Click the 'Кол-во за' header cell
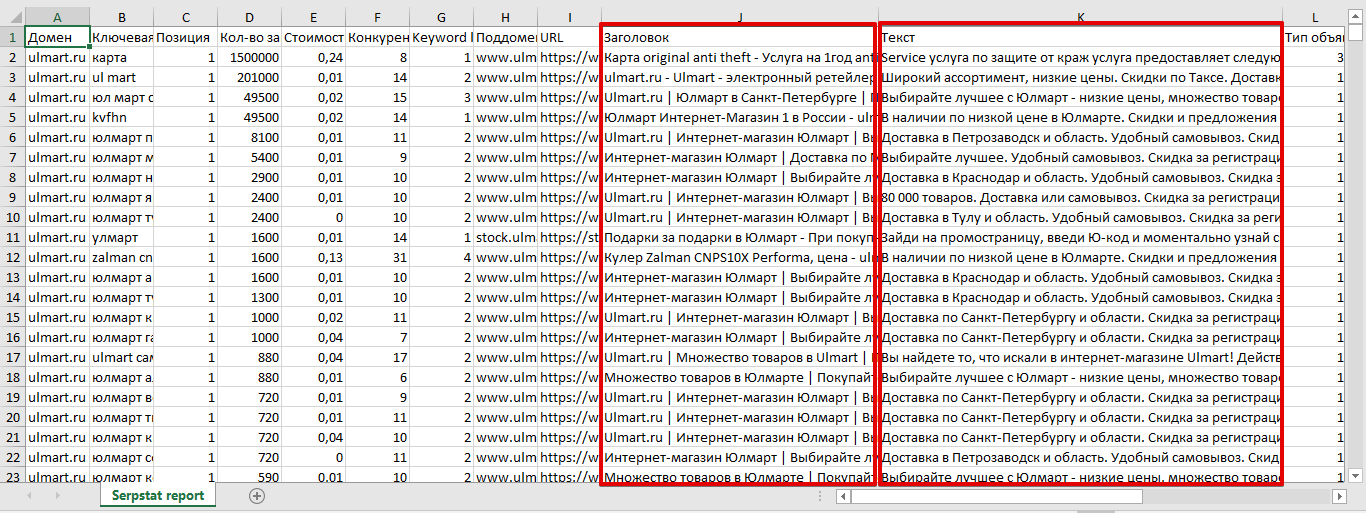Viewport: 1366px width, 513px height. pyautogui.click(x=249, y=37)
